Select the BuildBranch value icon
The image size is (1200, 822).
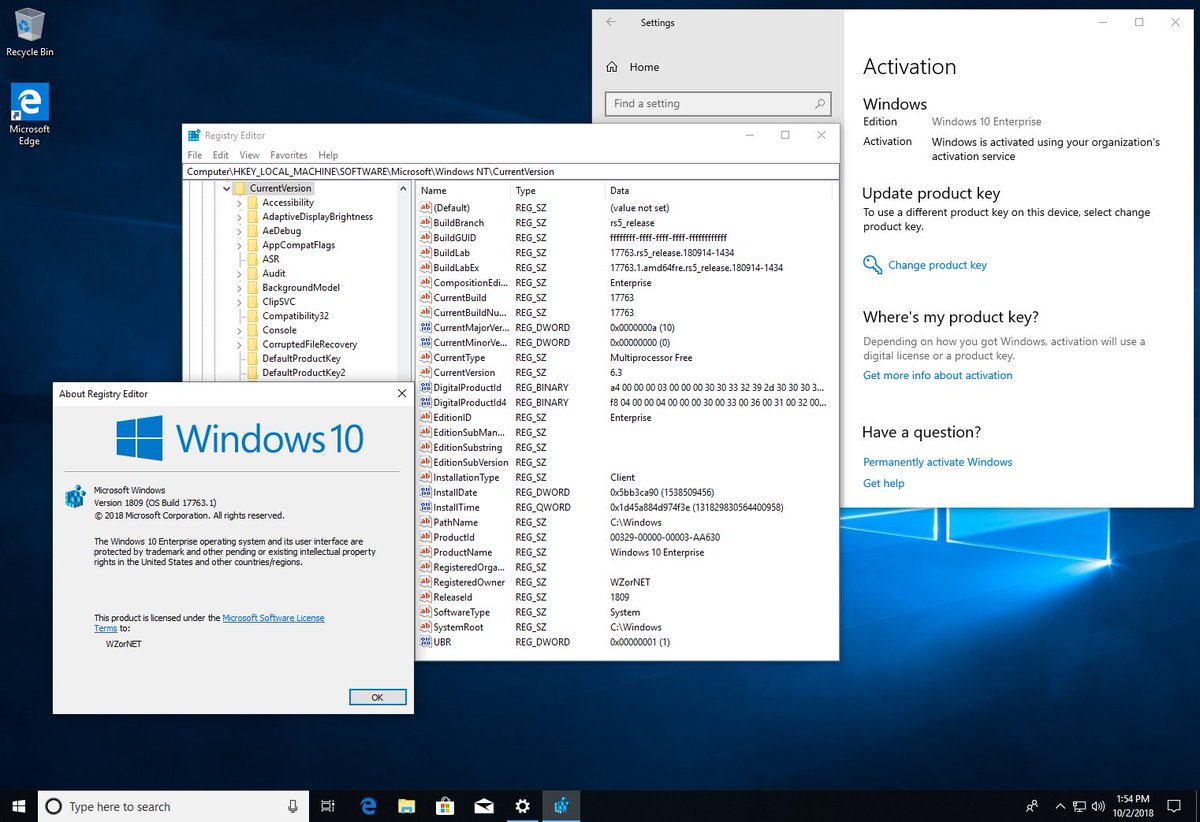424,223
